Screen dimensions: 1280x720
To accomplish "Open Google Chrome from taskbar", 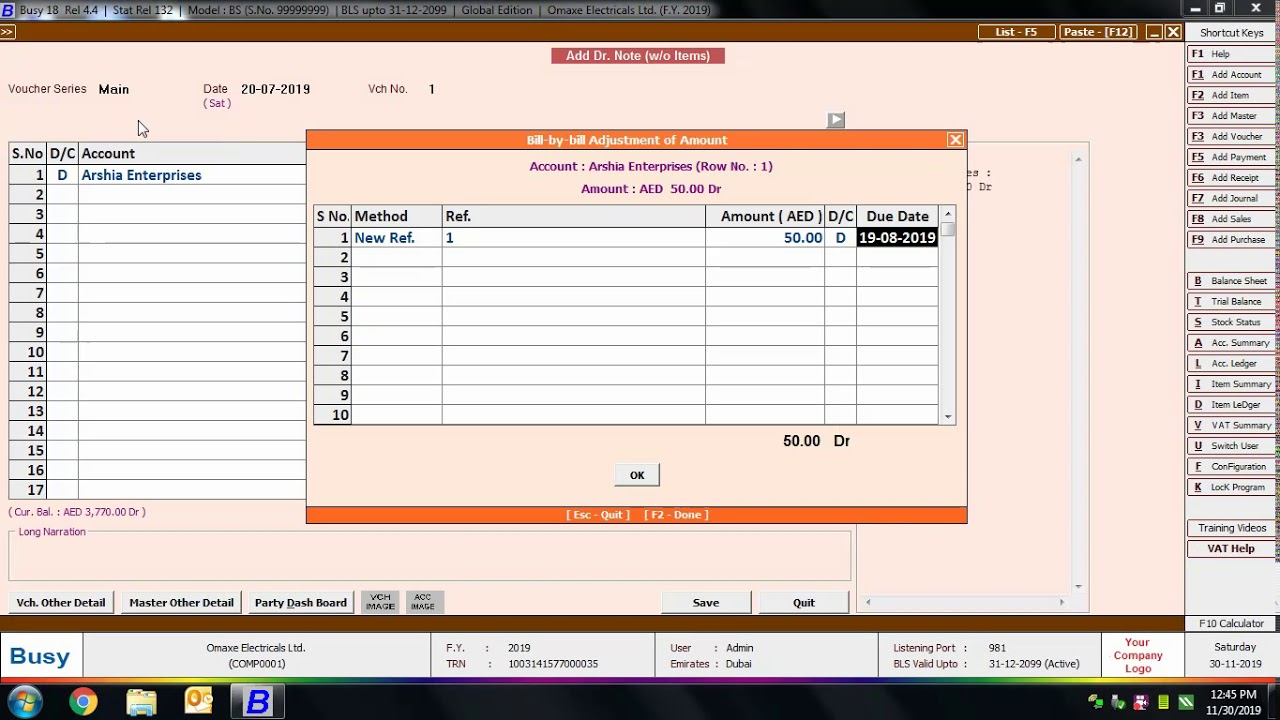I will click(83, 702).
